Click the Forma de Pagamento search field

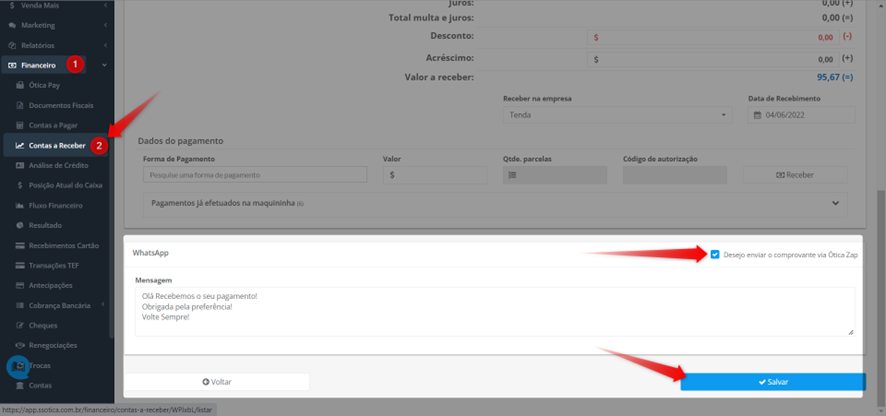coord(255,175)
